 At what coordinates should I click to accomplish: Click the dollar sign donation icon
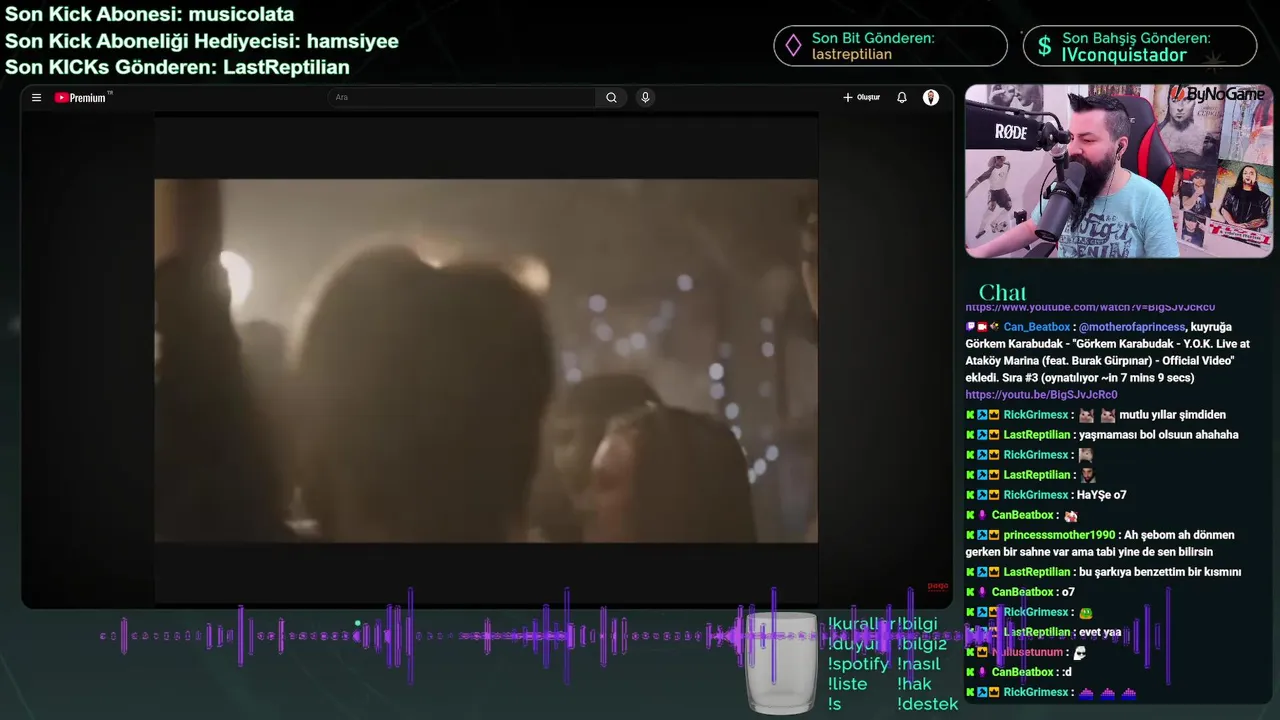1044,46
